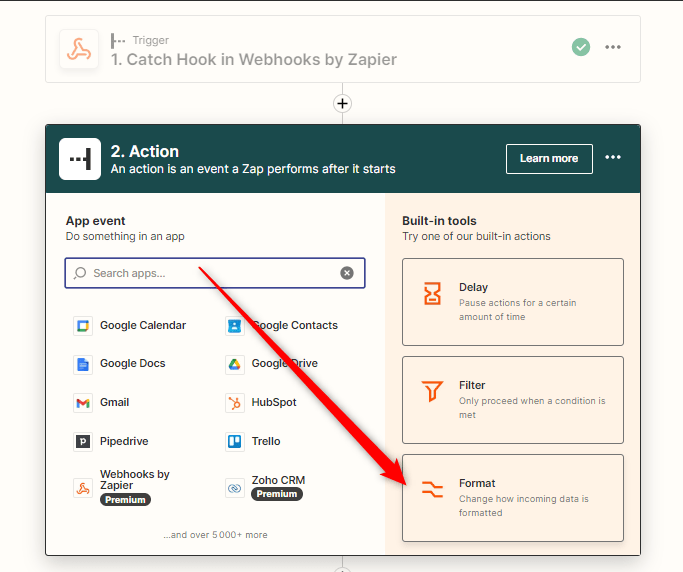Select the Google Drive icon
The width and height of the screenshot is (683, 572).
234,364
